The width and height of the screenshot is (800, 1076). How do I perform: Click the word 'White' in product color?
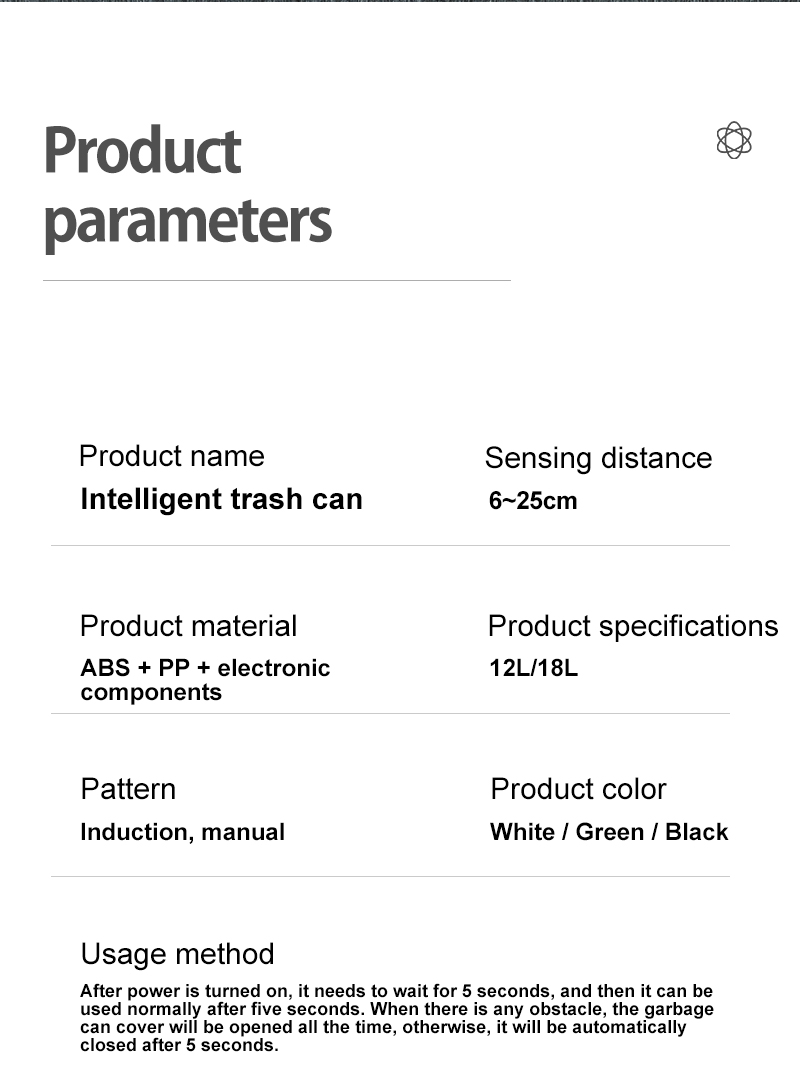(x=522, y=832)
